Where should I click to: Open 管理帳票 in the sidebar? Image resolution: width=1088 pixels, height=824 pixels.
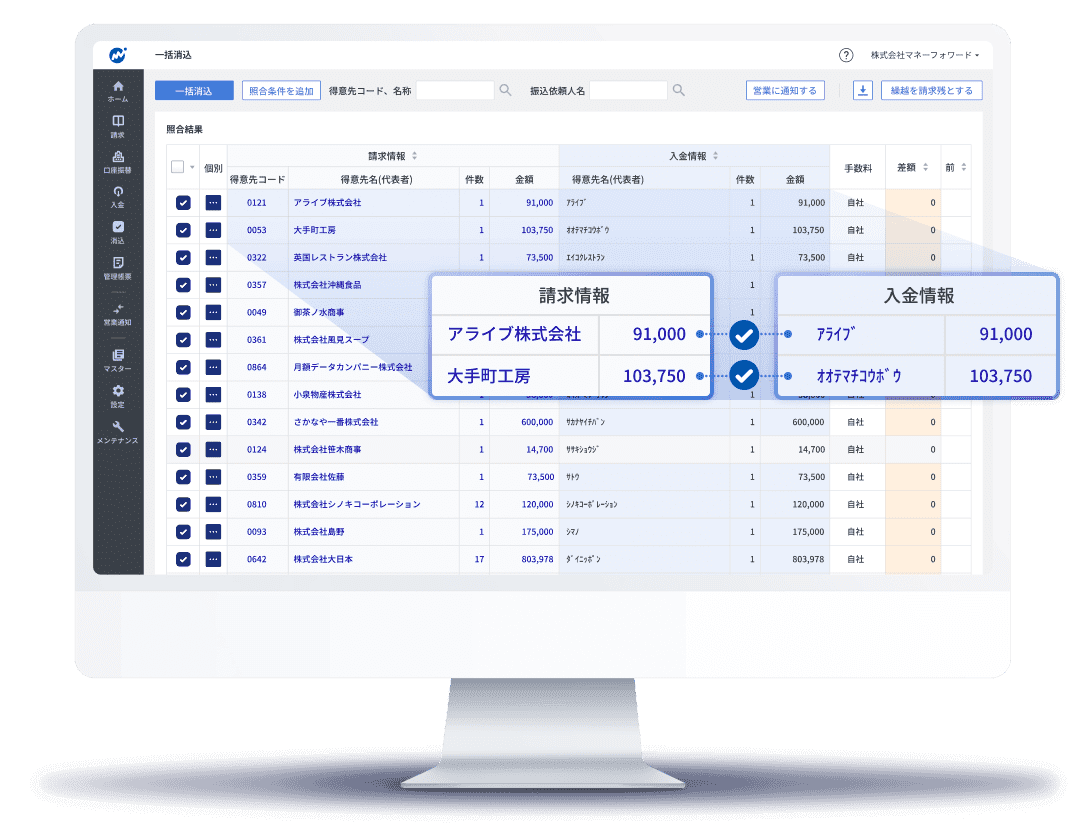point(118,267)
